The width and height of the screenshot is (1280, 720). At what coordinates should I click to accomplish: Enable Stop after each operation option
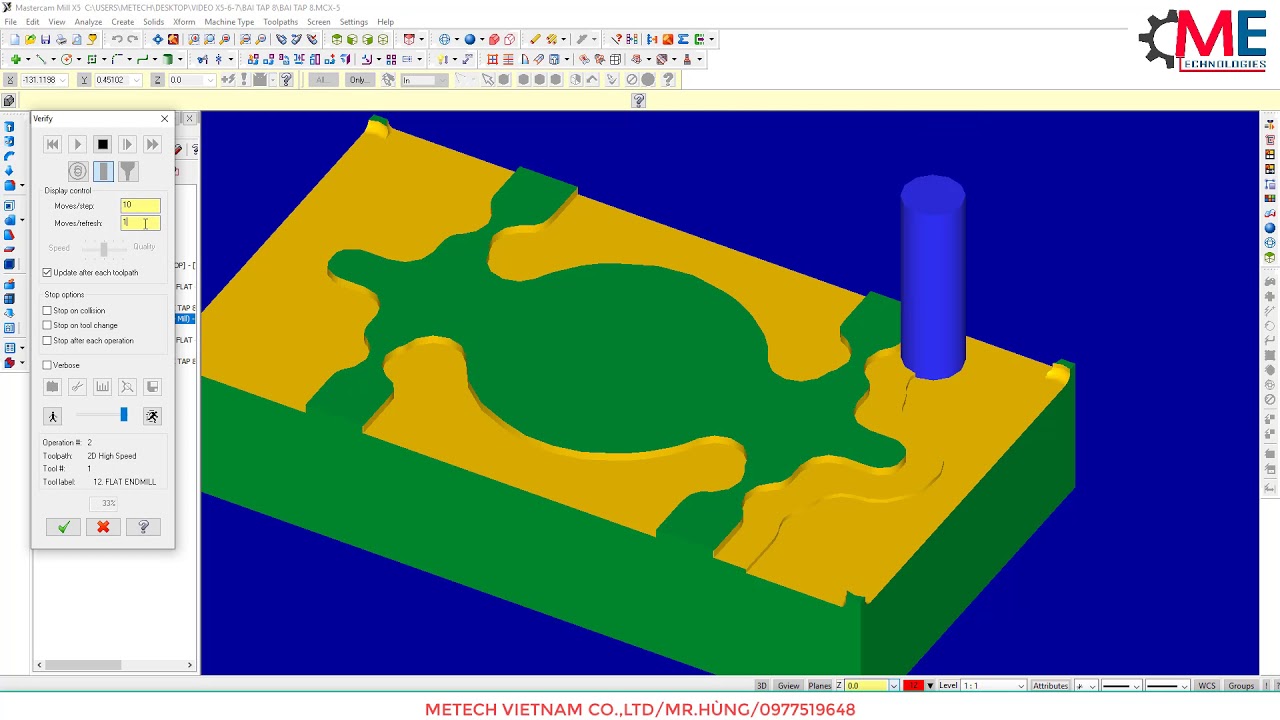point(47,341)
